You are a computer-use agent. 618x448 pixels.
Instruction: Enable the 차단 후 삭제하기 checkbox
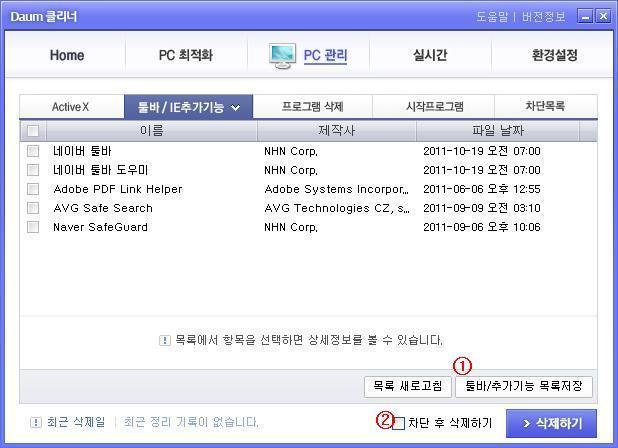tap(399, 424)
